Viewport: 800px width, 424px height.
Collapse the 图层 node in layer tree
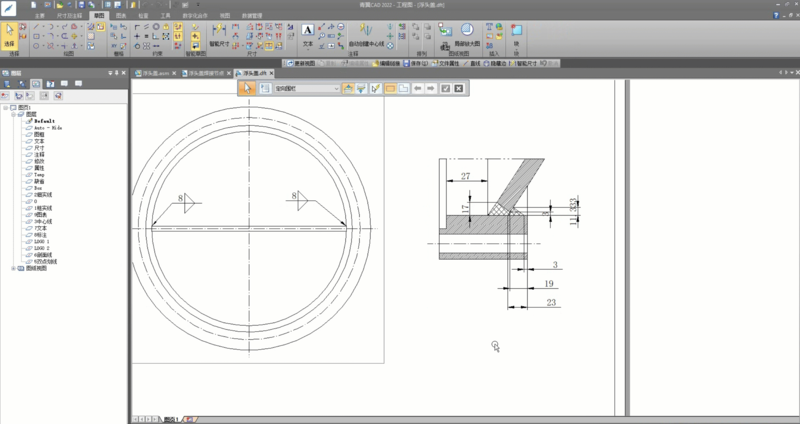(14, 114)
